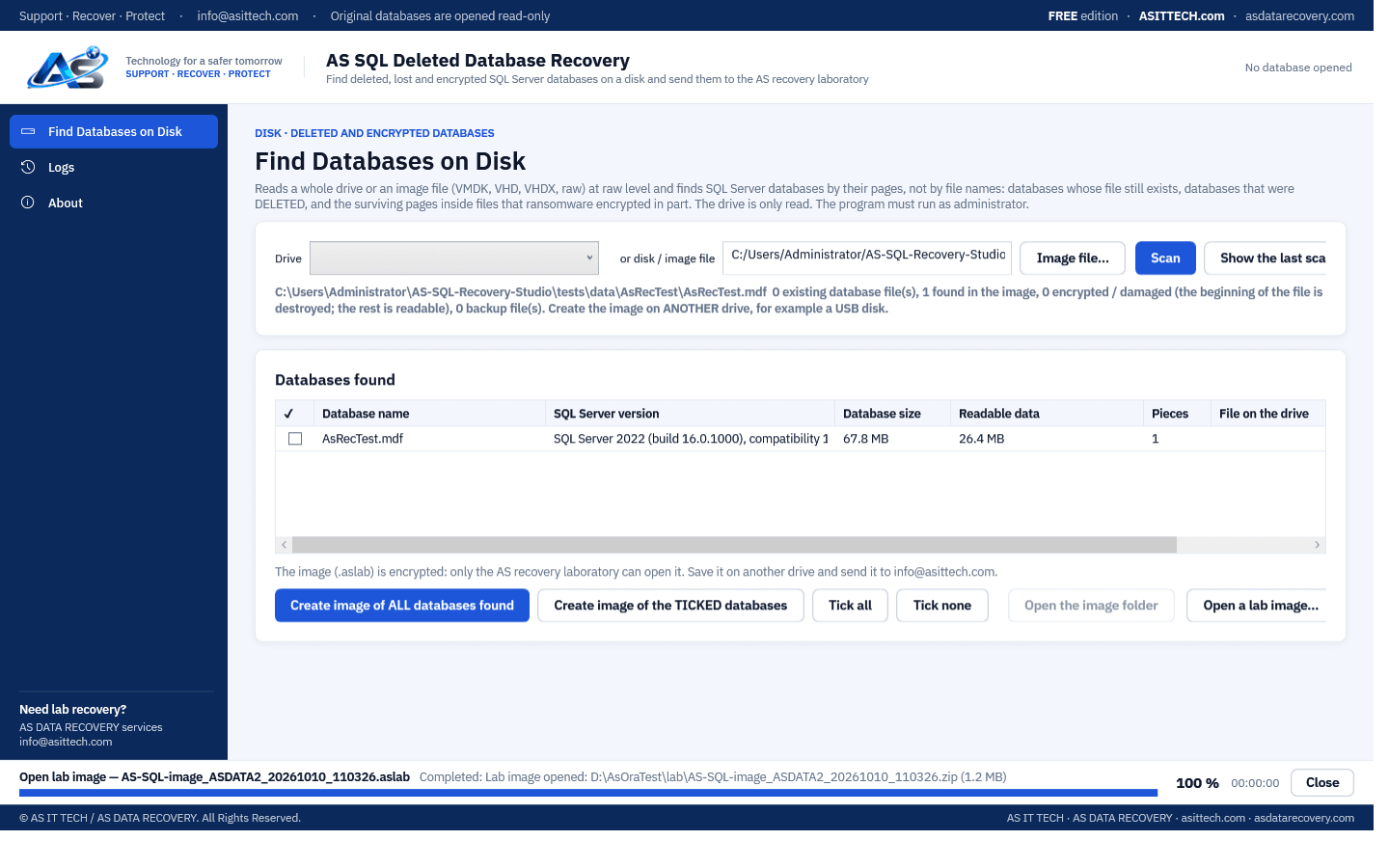Viewport: 1389px width, 868px height.
Task: Sort by Readable data column header
Action: (x=1048, y=414)
